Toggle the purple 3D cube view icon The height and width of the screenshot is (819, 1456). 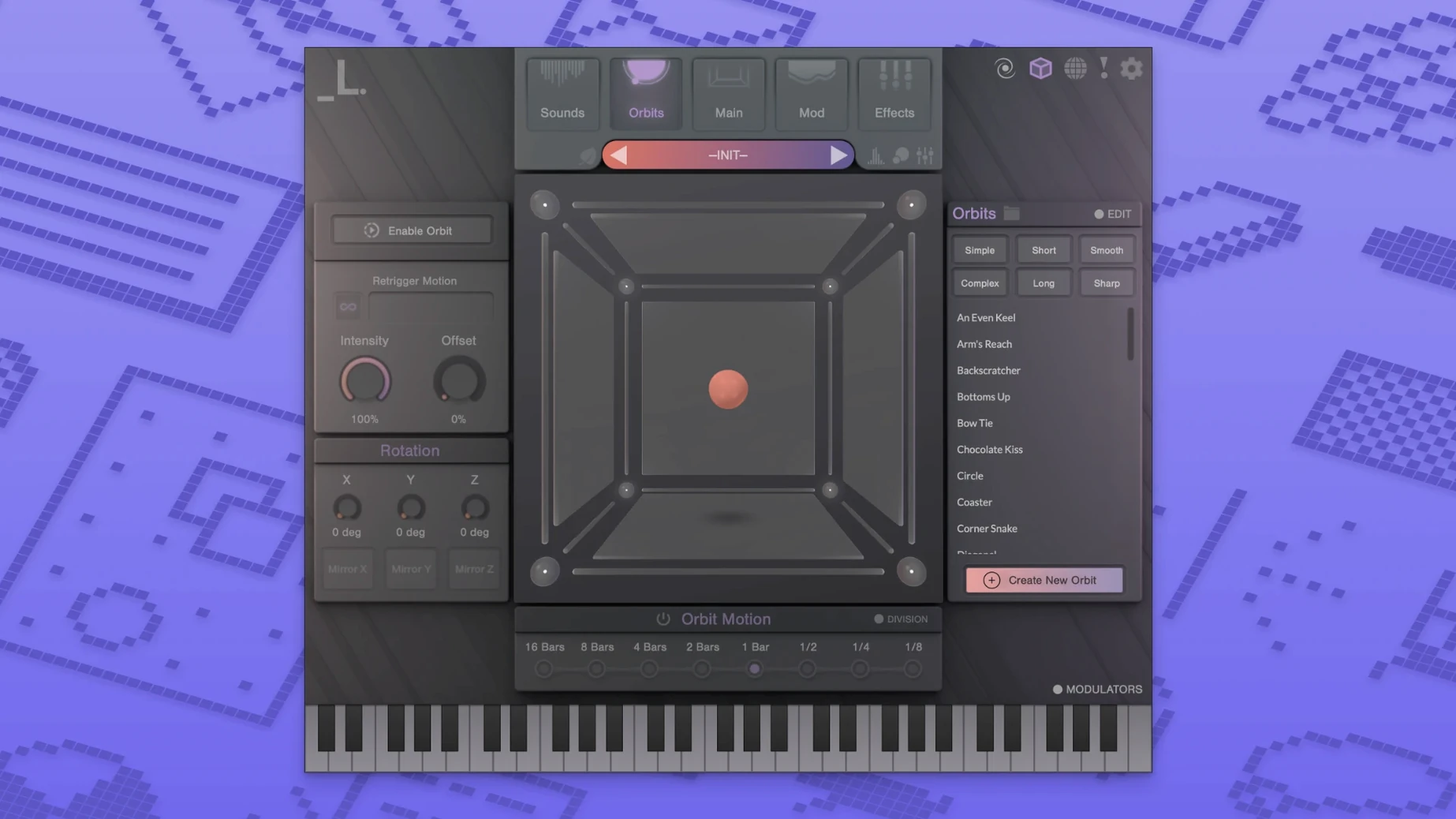click(1040, 69)
